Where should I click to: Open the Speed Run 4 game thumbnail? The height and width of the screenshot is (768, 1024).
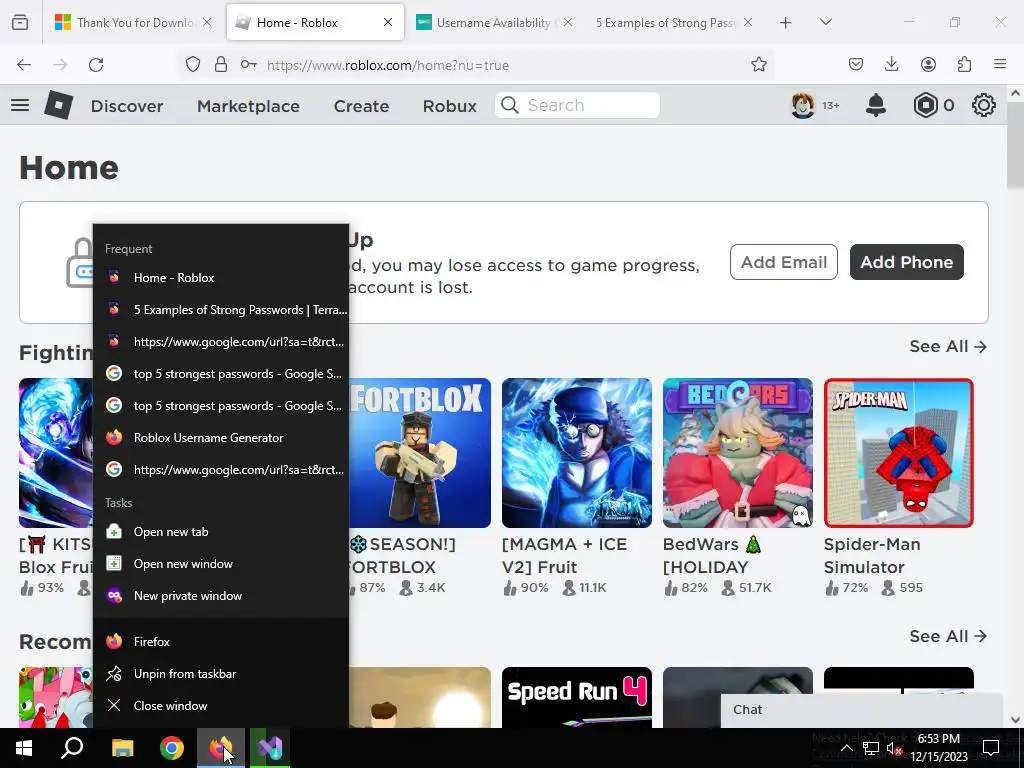(x=577, y=697)
